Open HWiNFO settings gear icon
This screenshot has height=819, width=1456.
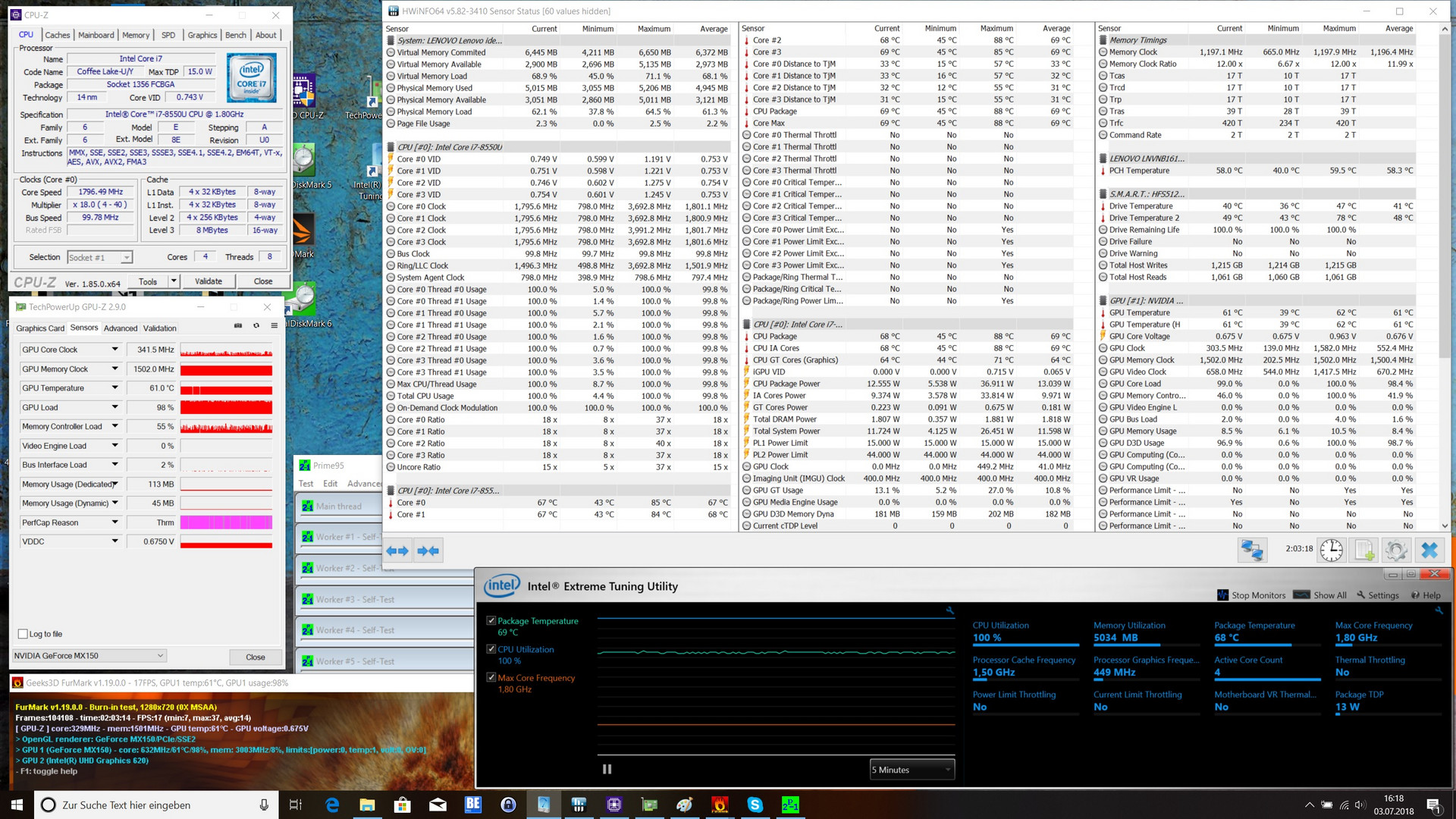pyautogui.click(x=1396, y=551)
